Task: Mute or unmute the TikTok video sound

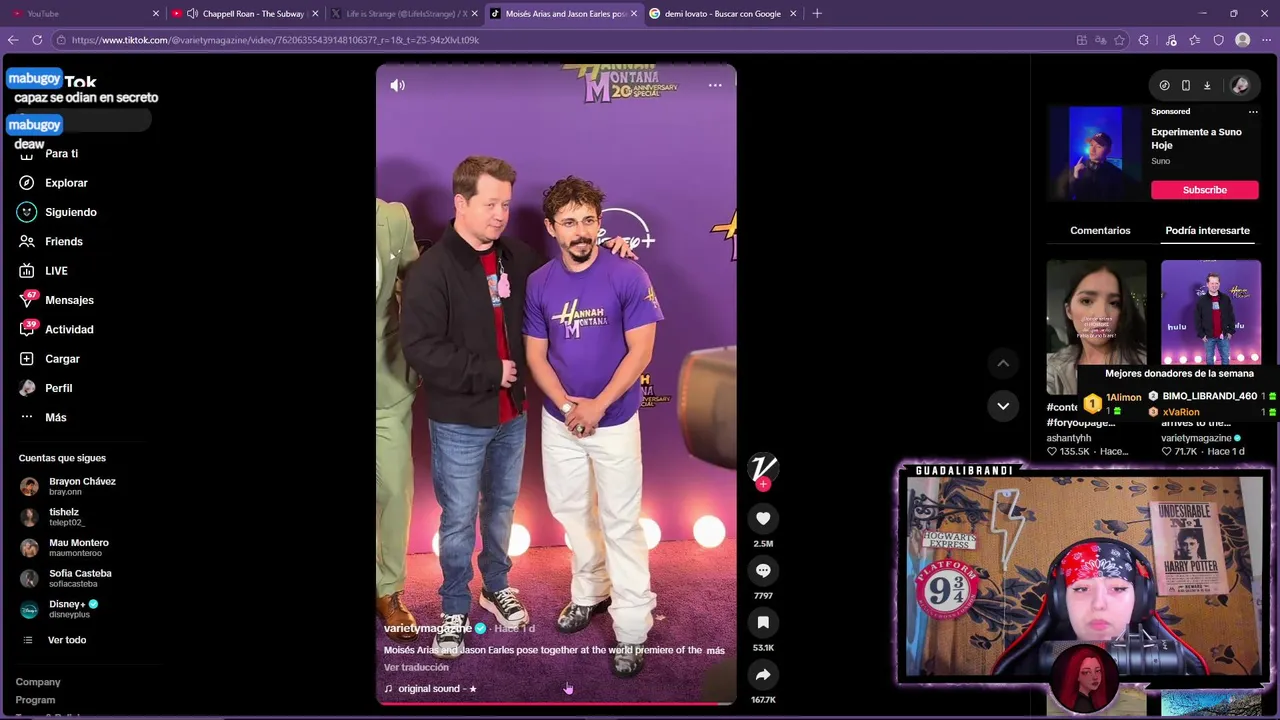Action: click(397, 86)
